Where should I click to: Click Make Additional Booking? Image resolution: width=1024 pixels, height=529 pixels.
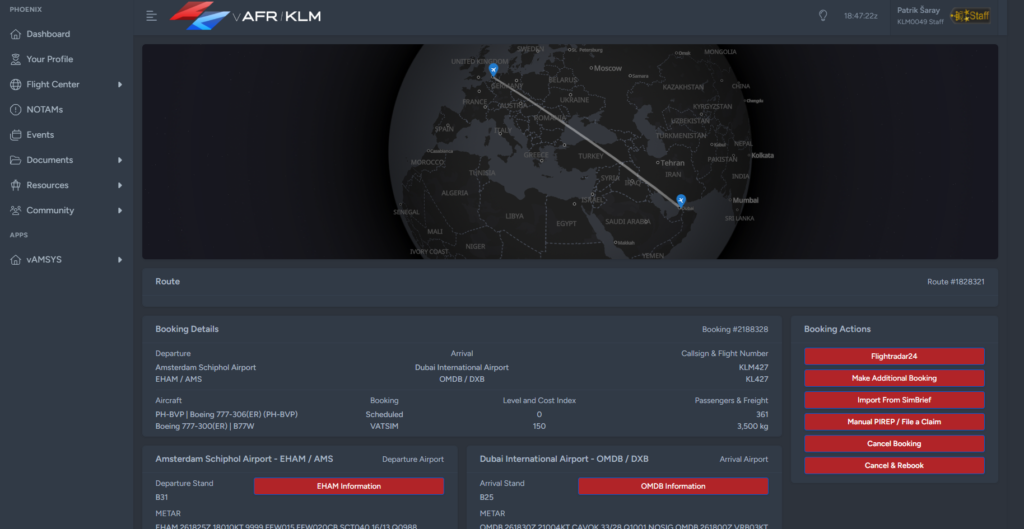click(894, 378)
